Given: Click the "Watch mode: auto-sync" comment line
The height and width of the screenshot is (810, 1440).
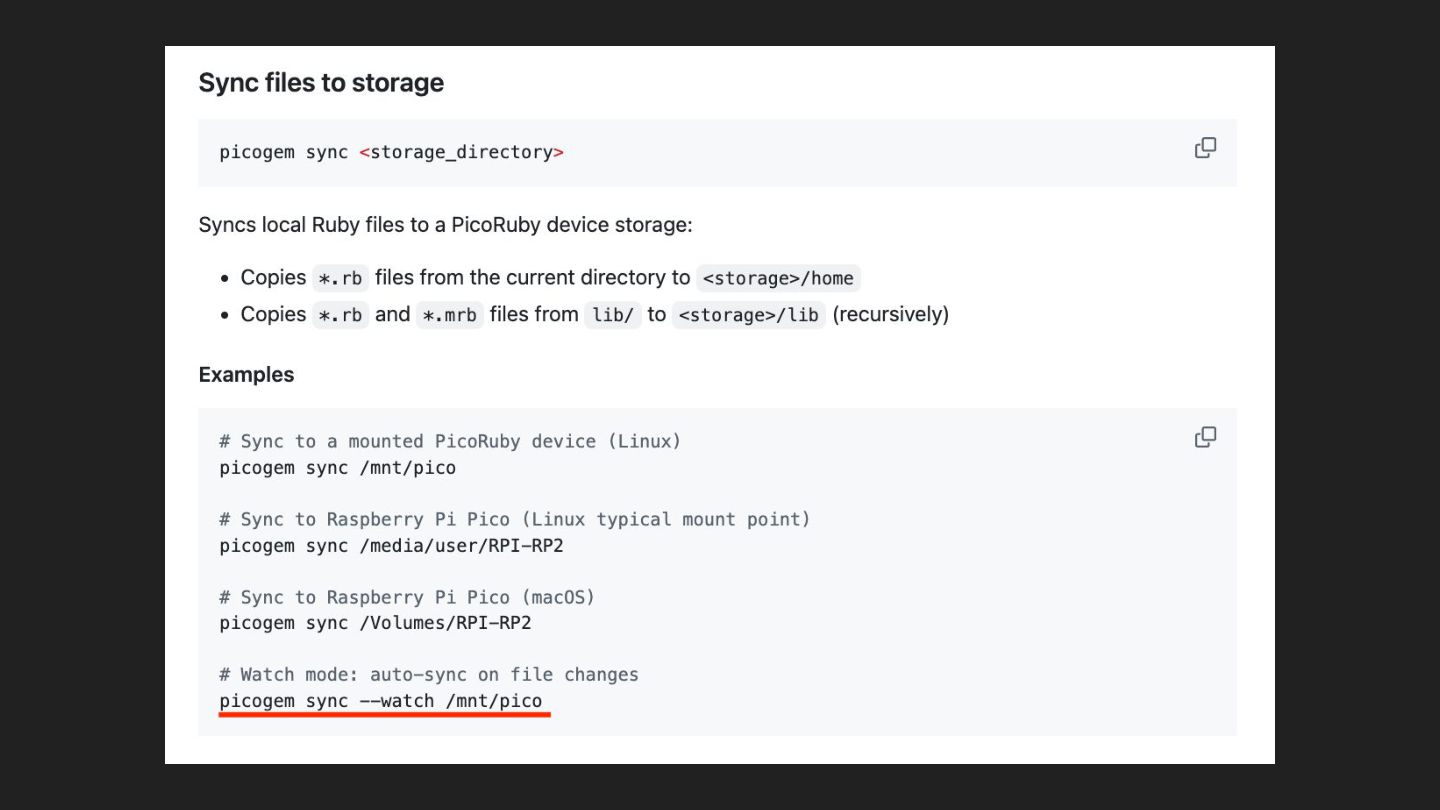Looking at the screenshot, I should [429, 675].
